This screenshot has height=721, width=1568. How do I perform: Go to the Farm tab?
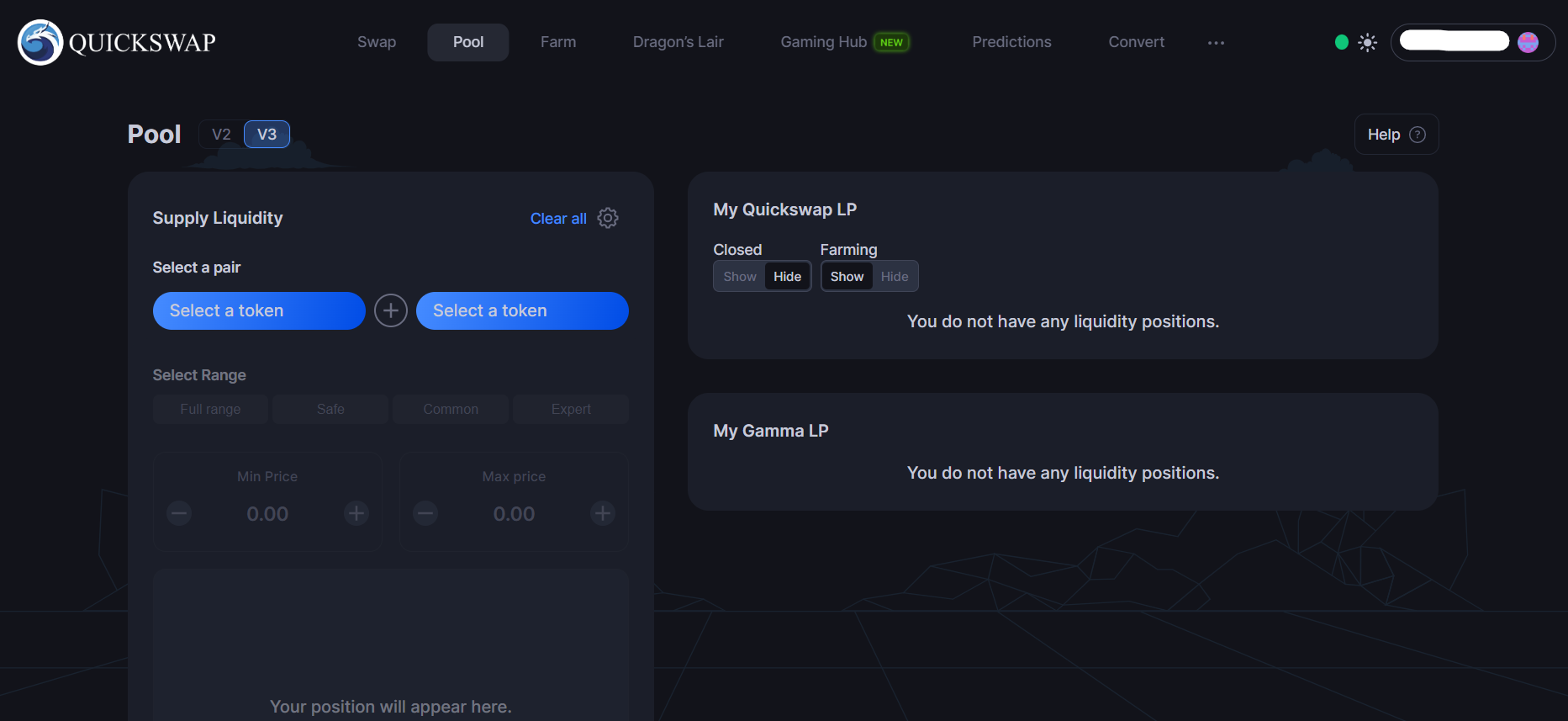click(558, 42)
